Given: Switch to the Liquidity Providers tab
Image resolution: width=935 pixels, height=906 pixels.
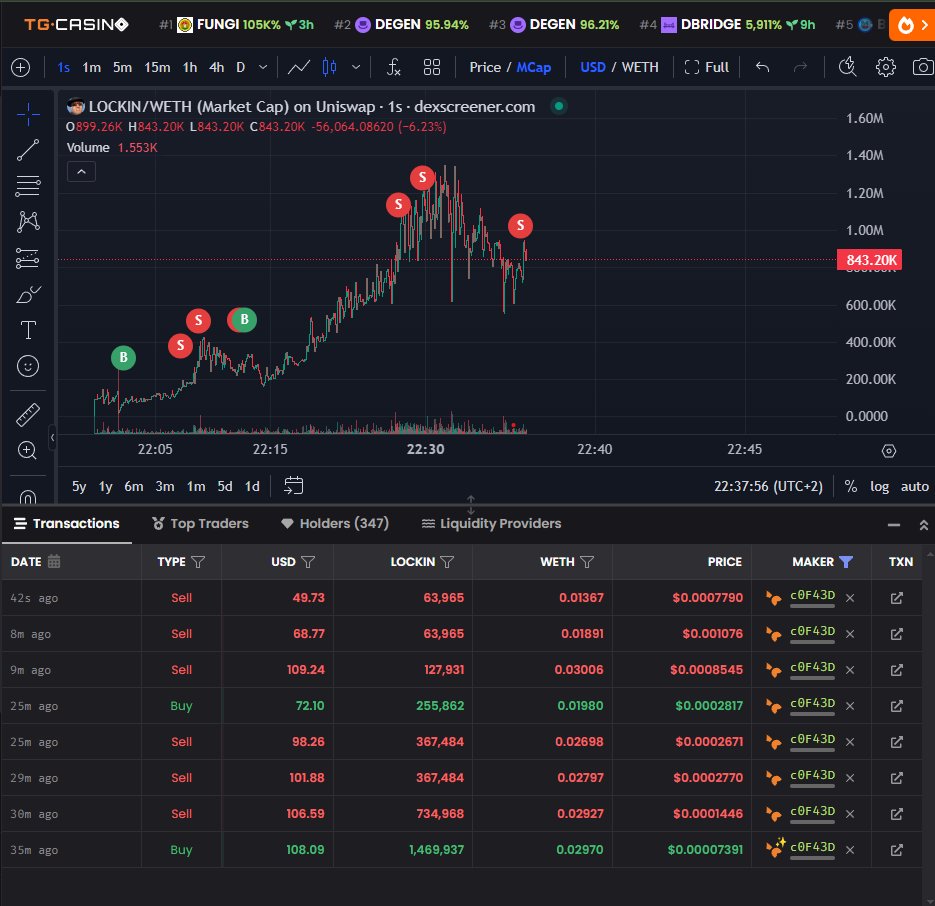Looking at the screenshot, I should [491, 524].
